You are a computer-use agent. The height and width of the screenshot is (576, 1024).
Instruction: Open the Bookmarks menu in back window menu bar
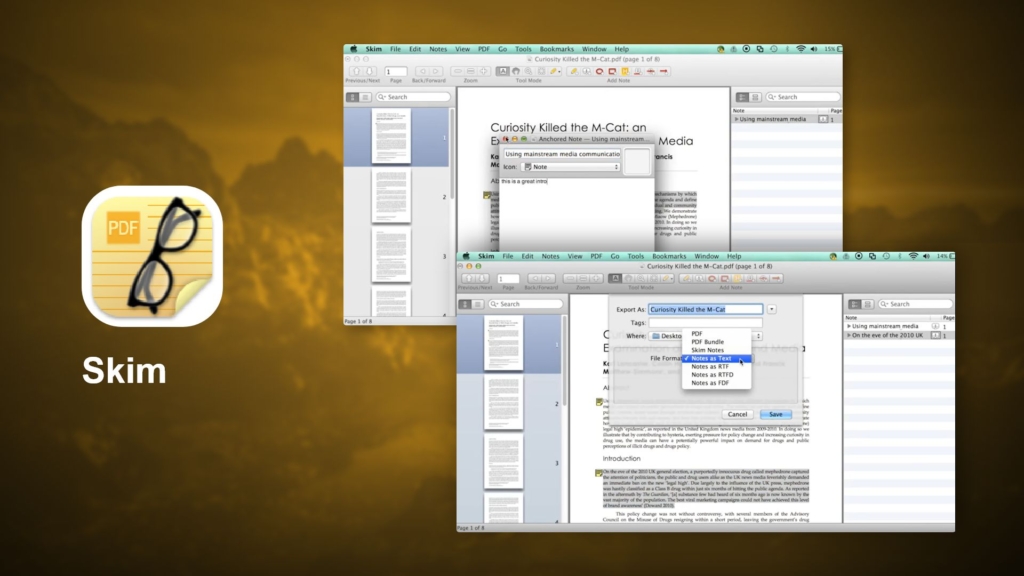[x=556, y=49]
